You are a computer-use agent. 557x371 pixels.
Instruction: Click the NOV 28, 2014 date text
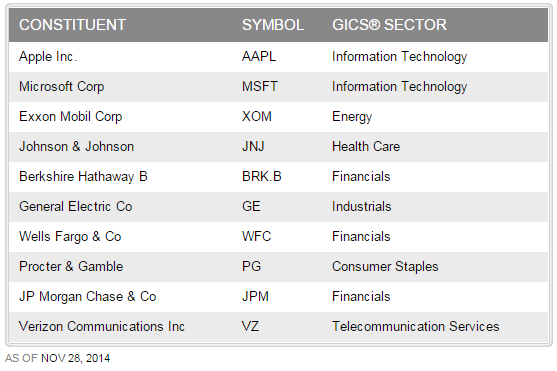click(x=75, y=358)
